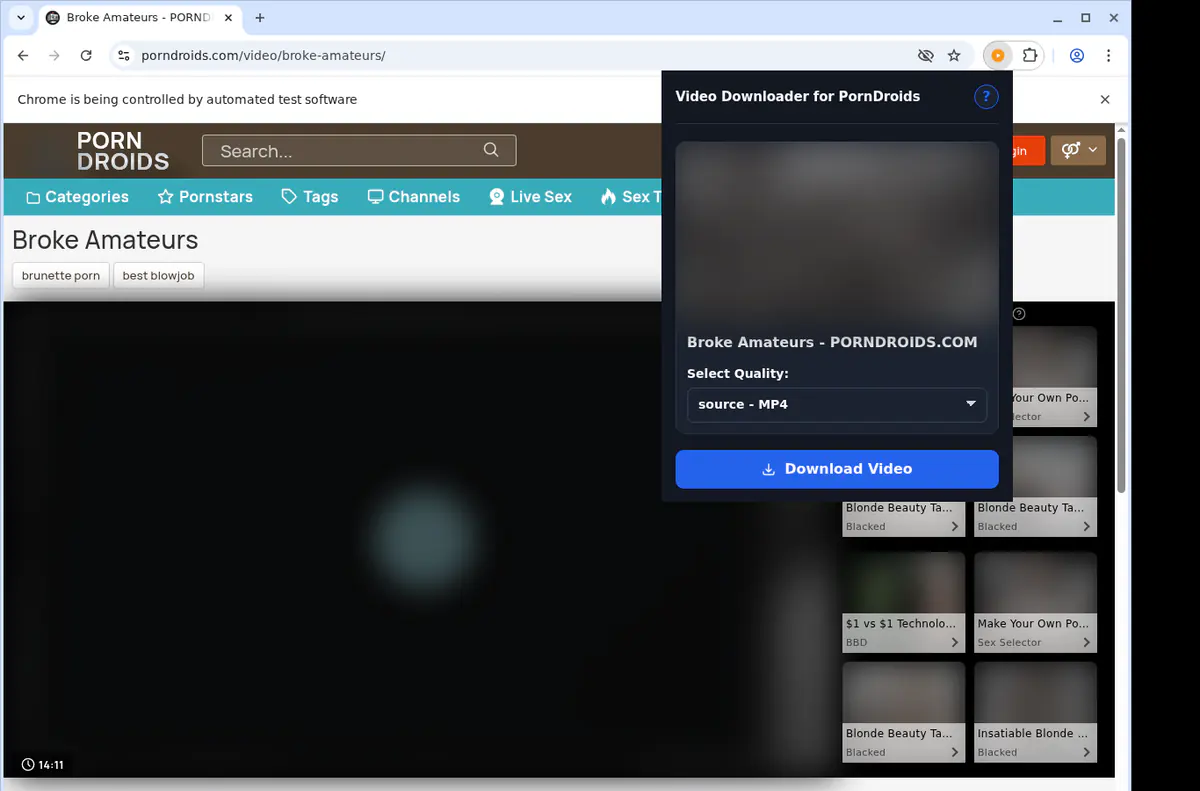Reload the current page
This screenshot has height=791, width=1200.
coord(86,56)
